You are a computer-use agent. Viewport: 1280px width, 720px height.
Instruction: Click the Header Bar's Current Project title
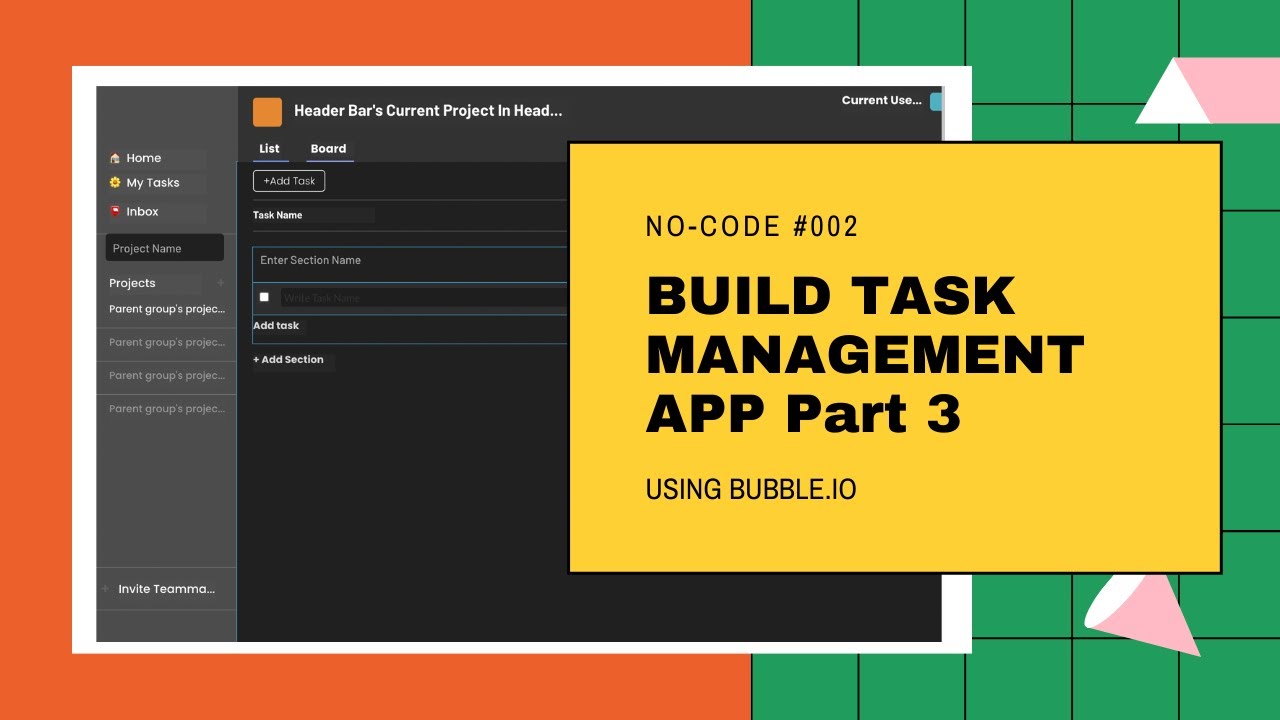pyautogui.click(x=428, y=111)
